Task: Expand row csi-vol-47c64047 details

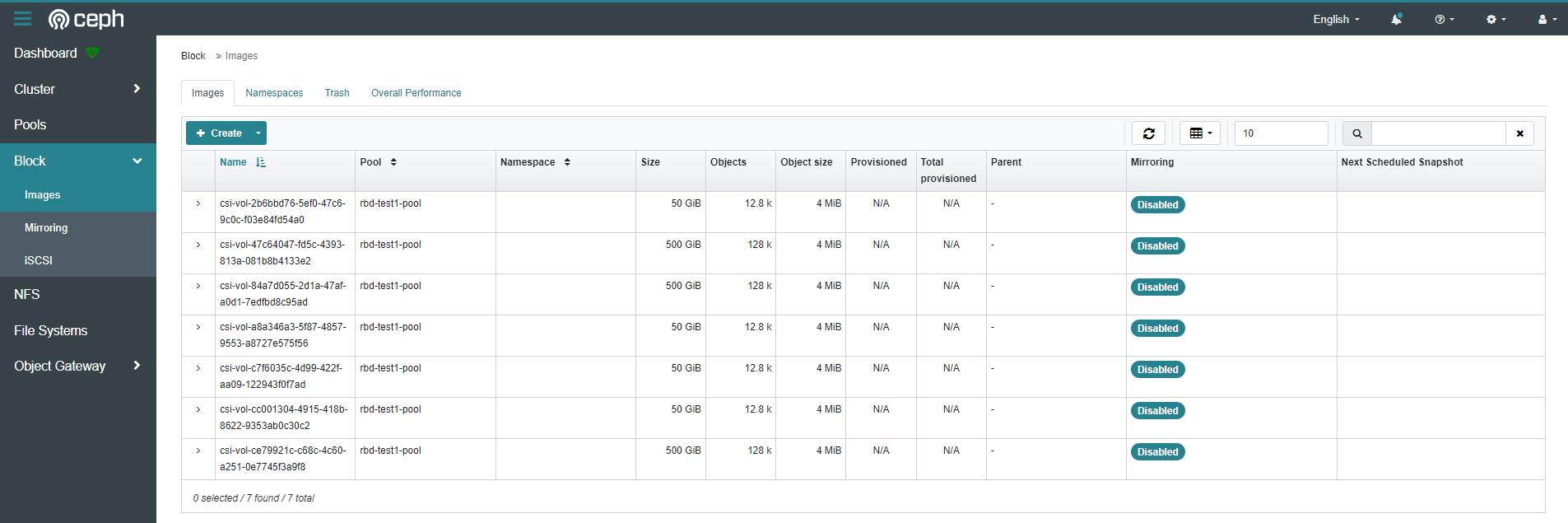Action: point(198,245)
